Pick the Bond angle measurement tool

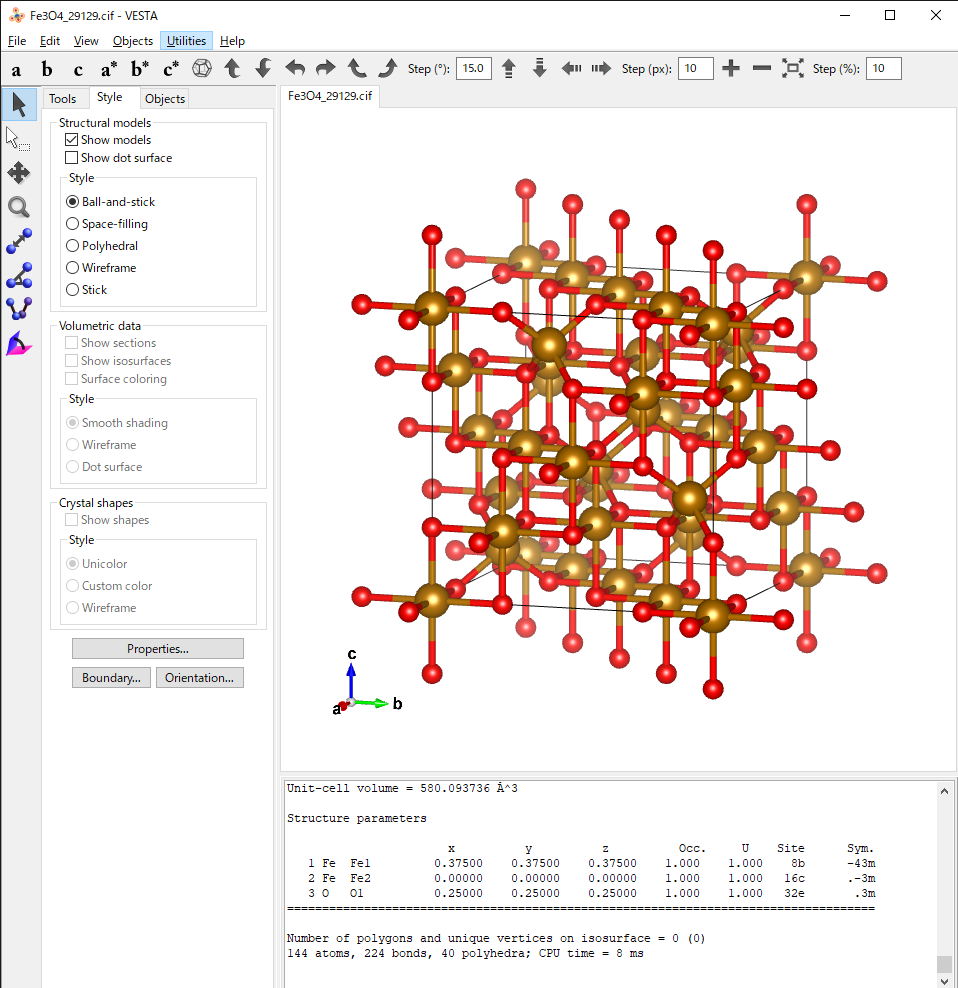tap(19, 275)
